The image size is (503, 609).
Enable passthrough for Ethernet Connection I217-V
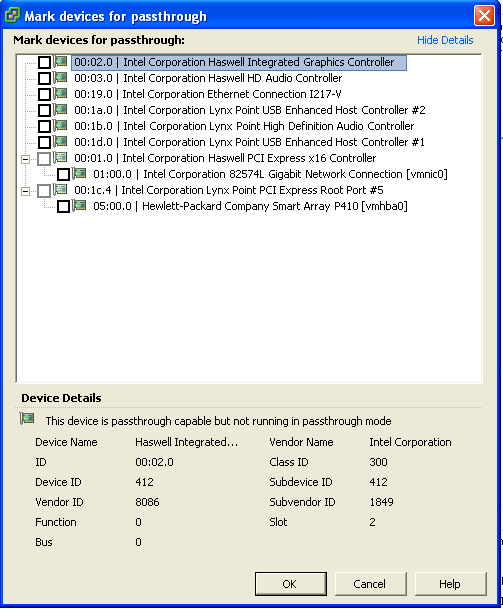point(44,94)
